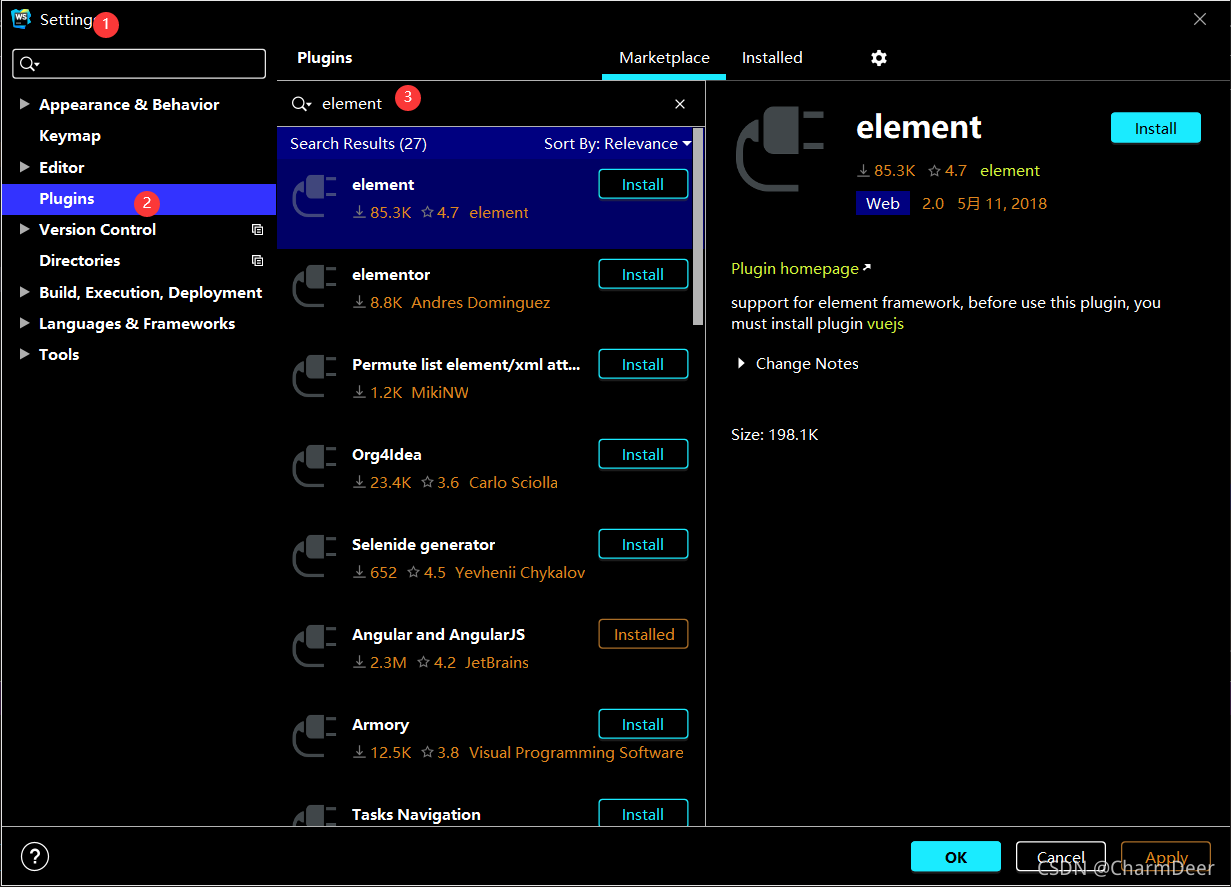Click the external link arrow by Plugin homepage
Image resolution: width=1231 pixels, height=887 pixels.
867,268
